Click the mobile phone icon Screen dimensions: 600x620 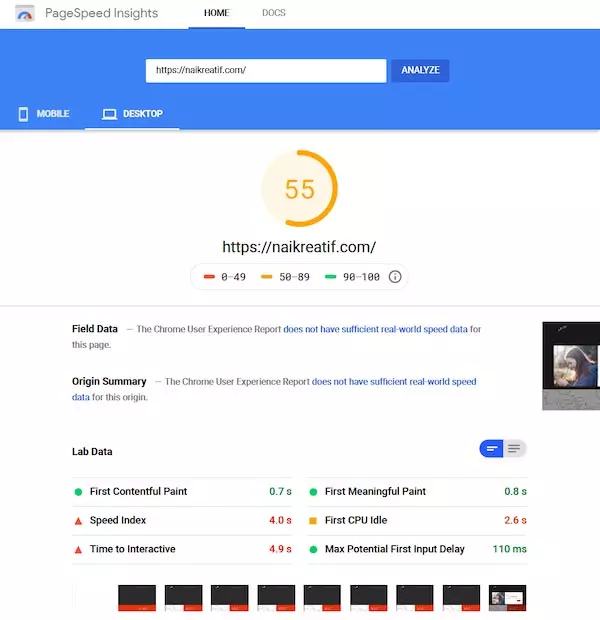click(x=23, y=114)
